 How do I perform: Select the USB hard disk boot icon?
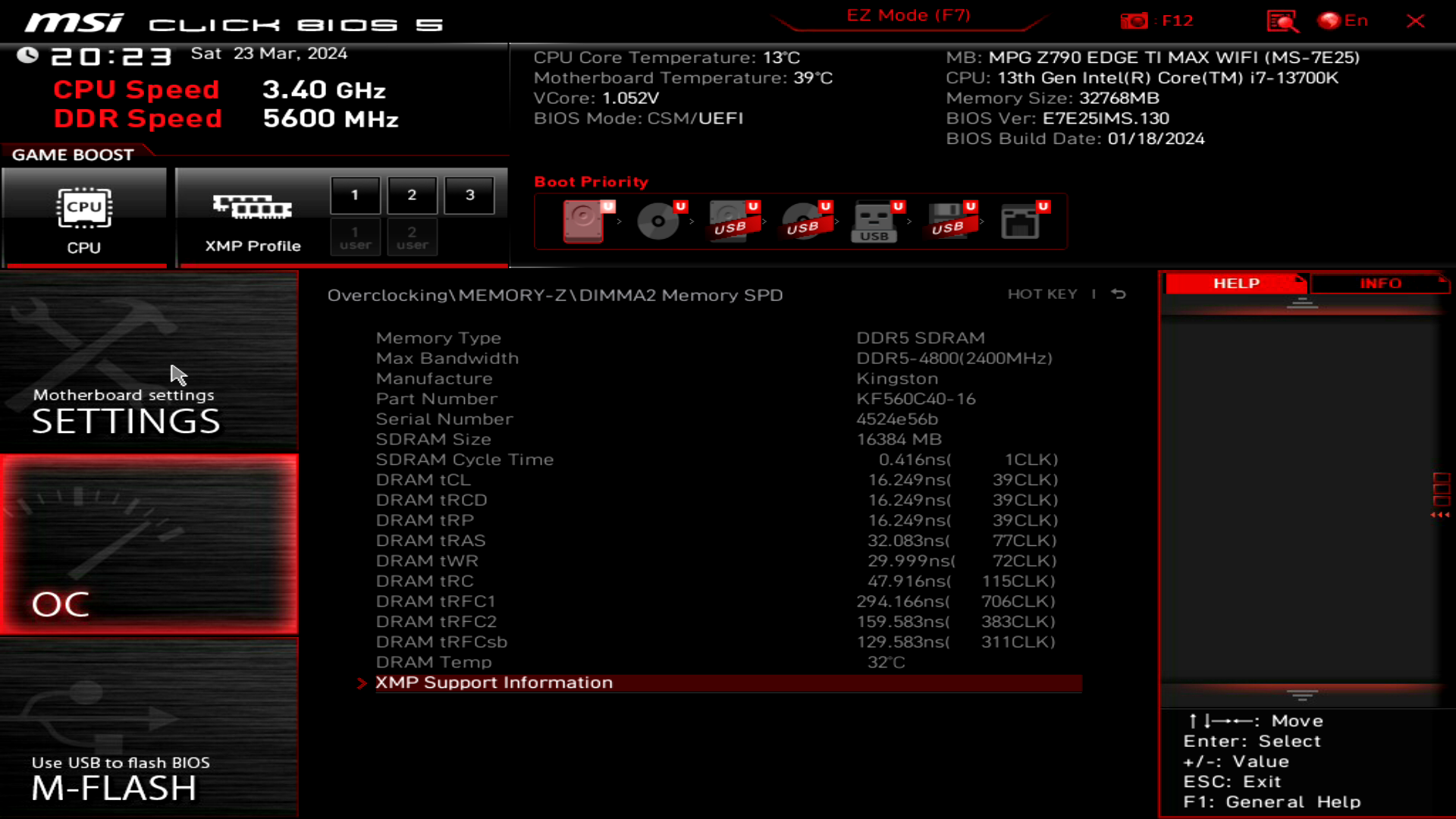733,221
